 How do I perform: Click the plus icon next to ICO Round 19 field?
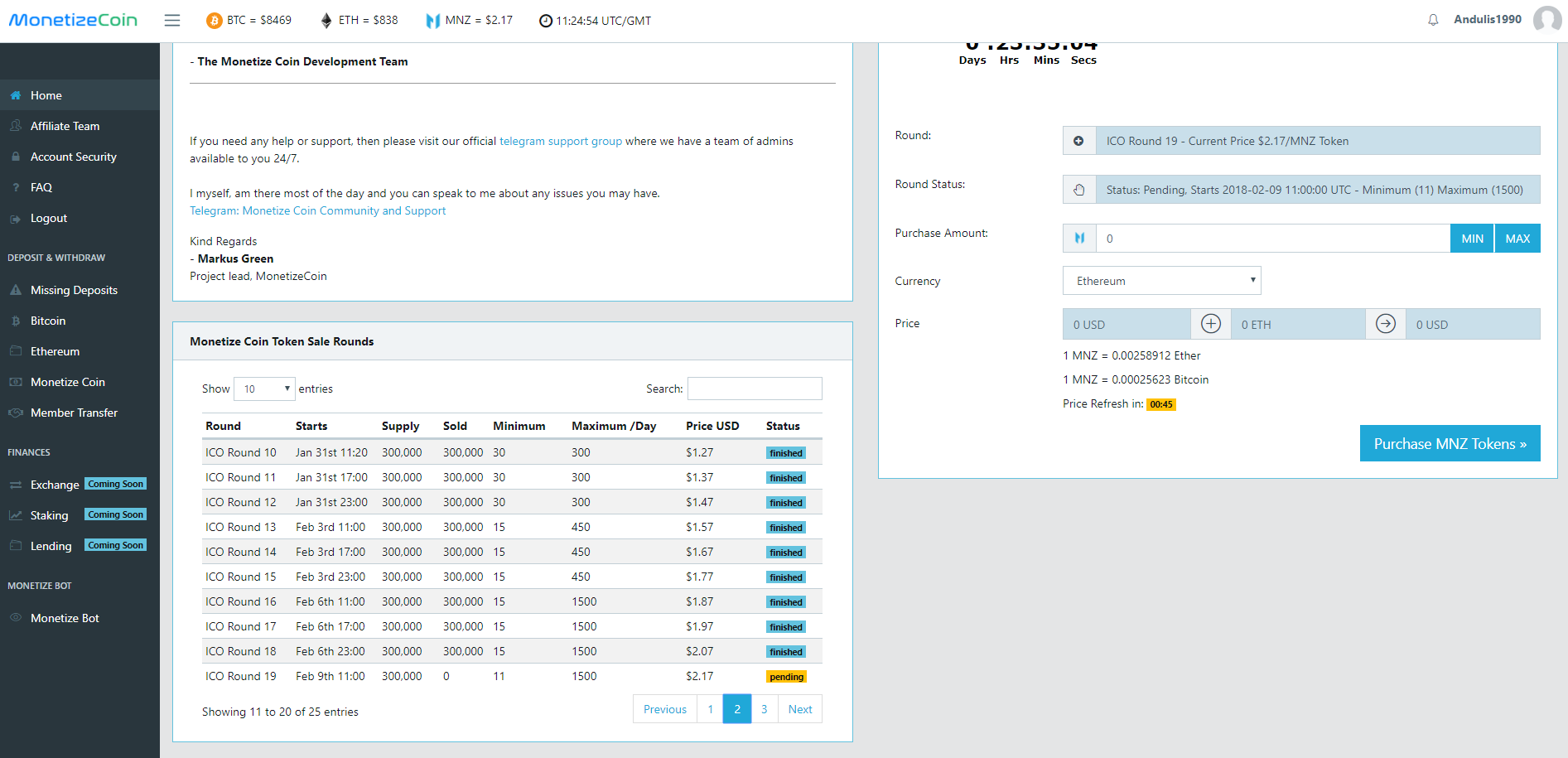[x=1078, y=141]
